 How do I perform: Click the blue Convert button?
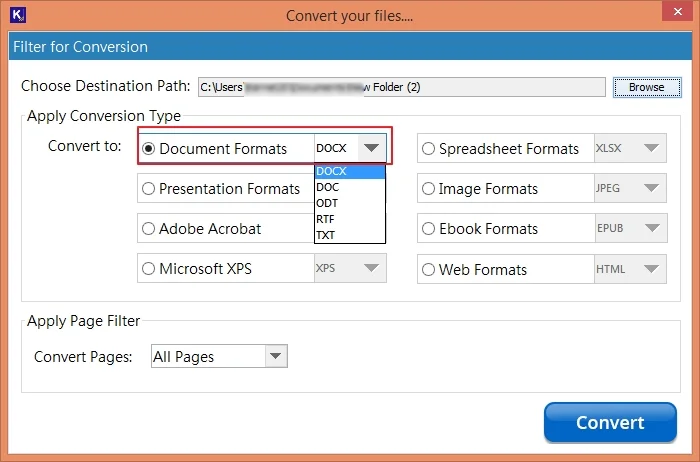[610, 422]
